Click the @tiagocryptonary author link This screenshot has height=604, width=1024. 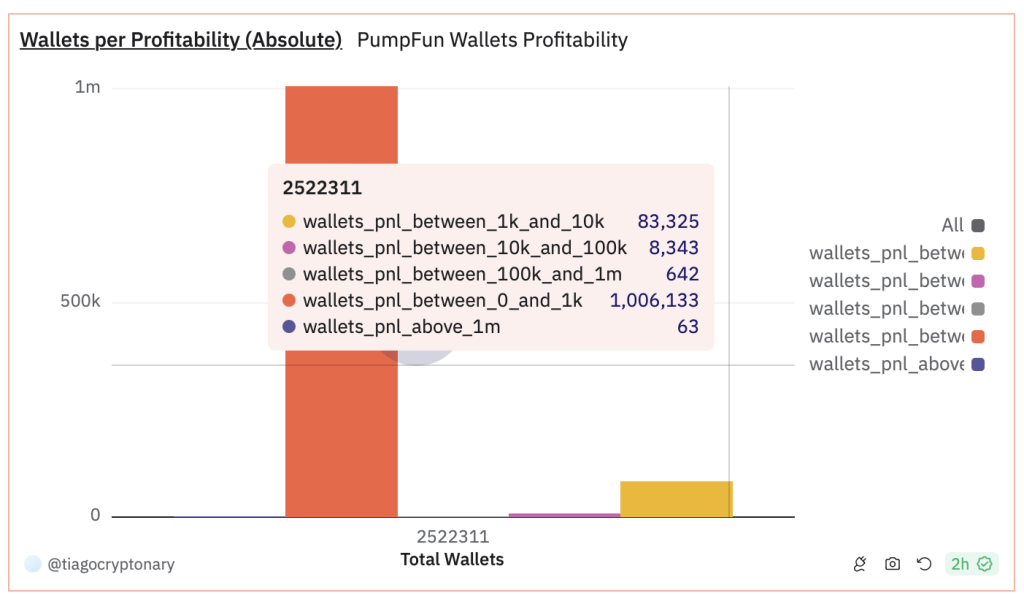pyautogui.click(x=110, y=564)
